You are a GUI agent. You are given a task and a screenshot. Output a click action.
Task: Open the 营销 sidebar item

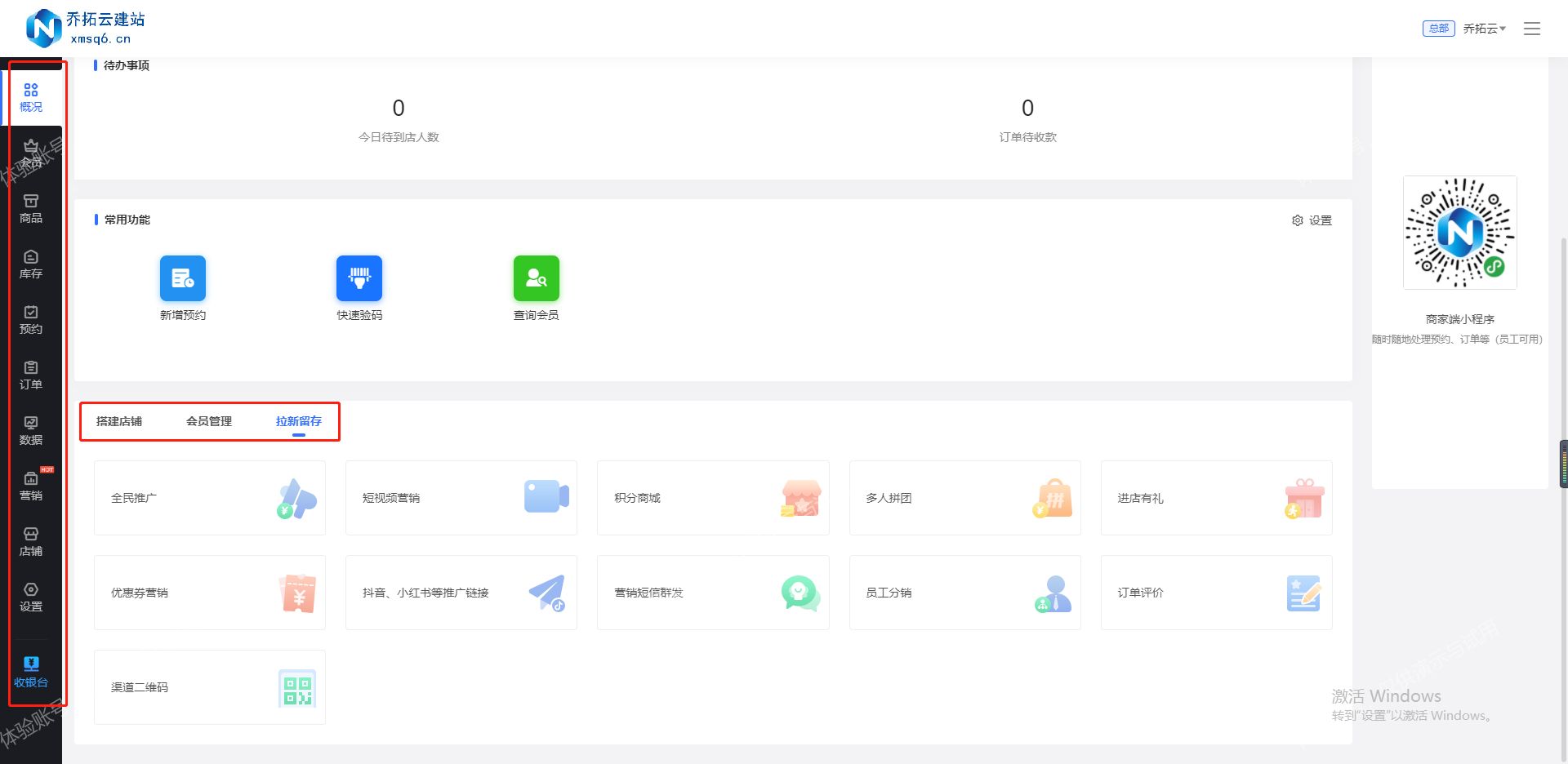click(x=31, y=486)
